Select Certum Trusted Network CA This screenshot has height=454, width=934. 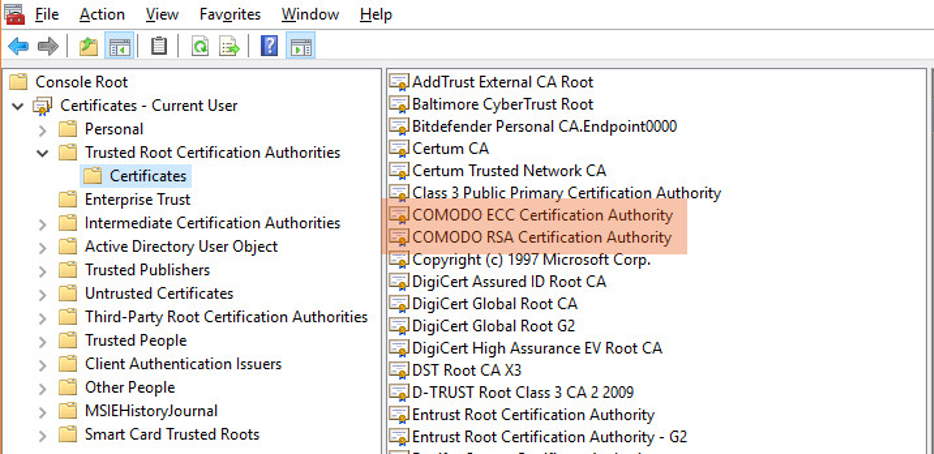tap(509, 171)
